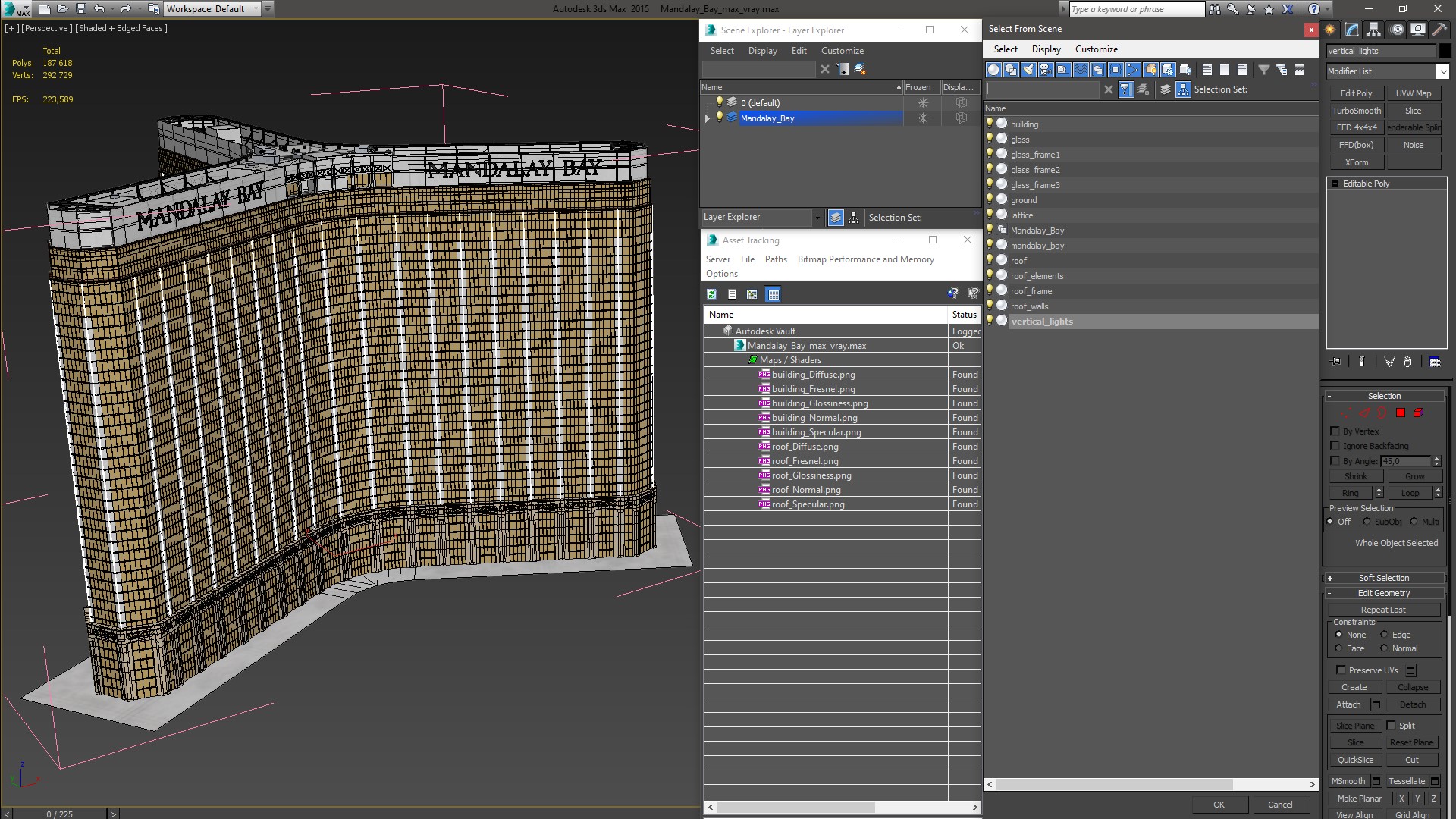Select Edge constraint radio button

[x=1384, y=635]
